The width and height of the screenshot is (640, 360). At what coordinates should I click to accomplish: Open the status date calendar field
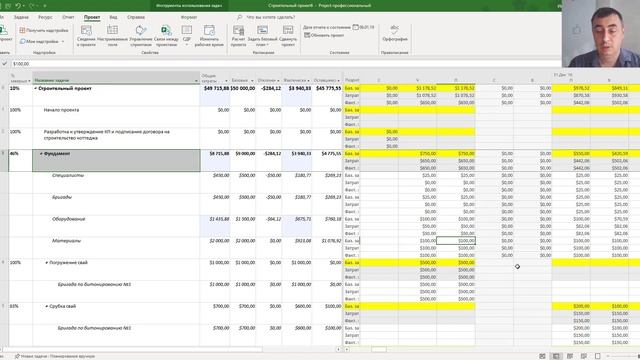pyautogui.click(x=363, y=27)
